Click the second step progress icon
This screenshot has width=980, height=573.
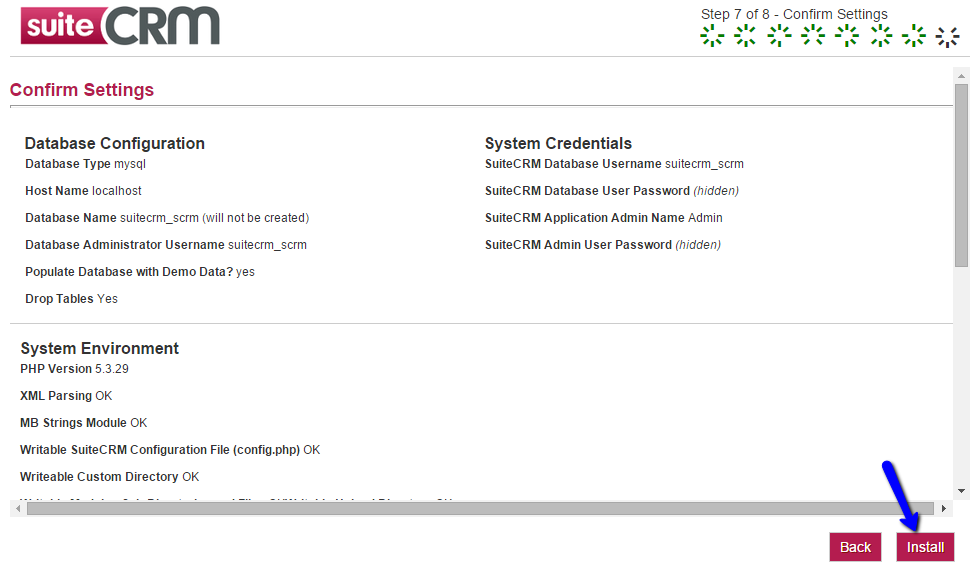745,36
